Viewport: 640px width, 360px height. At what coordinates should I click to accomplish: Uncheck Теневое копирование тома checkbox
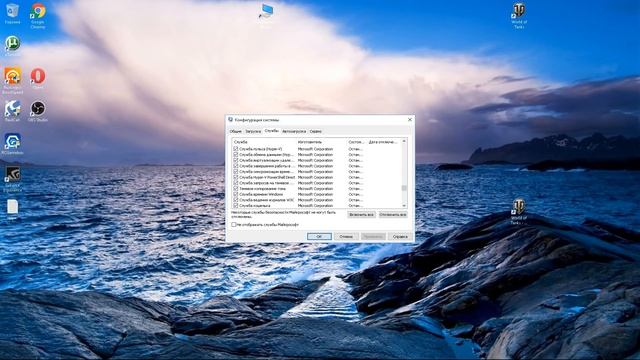236,189
